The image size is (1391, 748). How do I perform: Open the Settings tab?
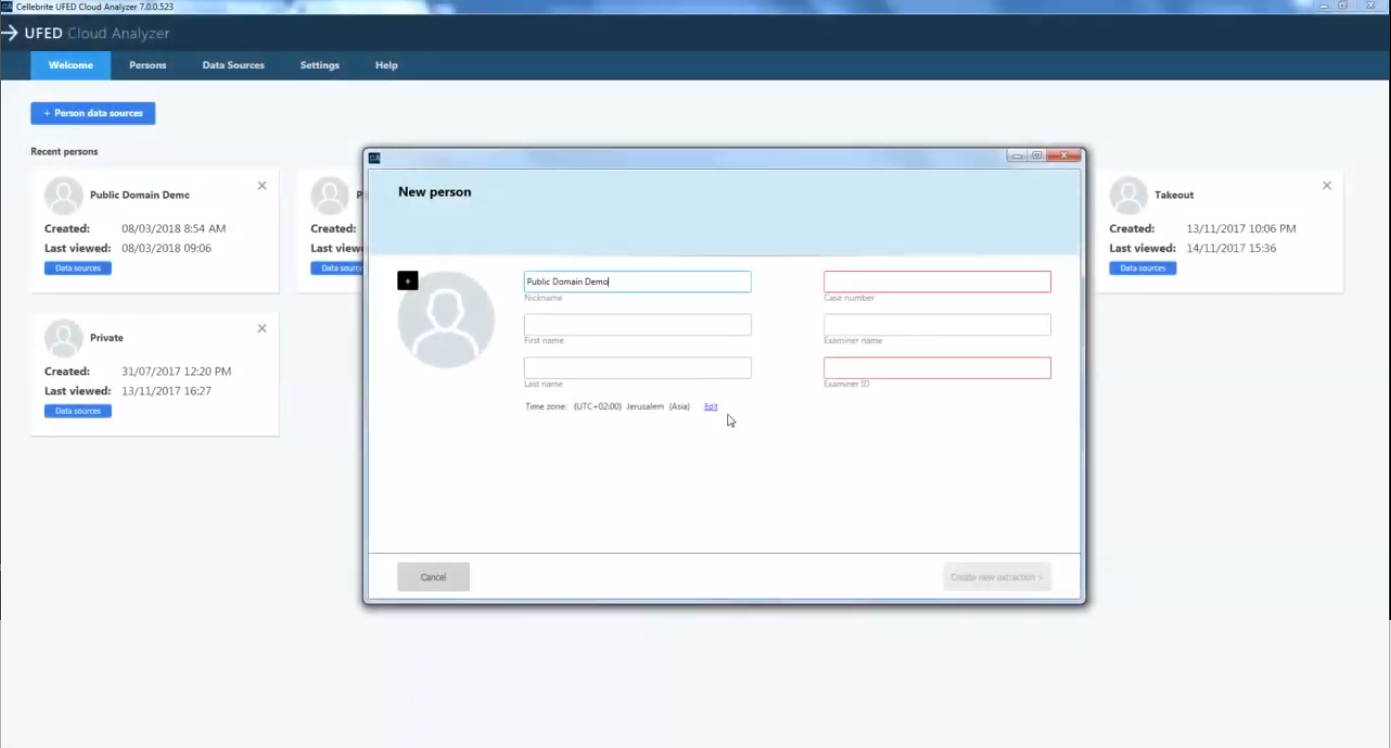tap(320, 65)
